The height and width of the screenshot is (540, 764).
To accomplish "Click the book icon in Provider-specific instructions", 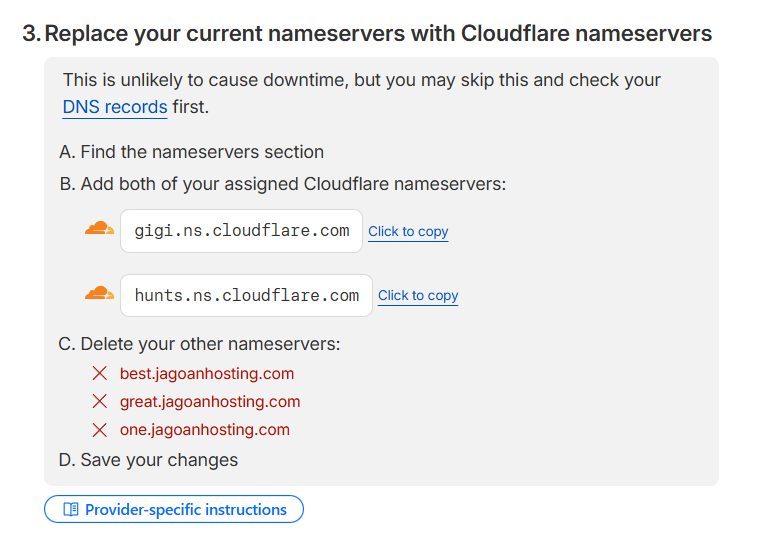I will click(71, 509).
